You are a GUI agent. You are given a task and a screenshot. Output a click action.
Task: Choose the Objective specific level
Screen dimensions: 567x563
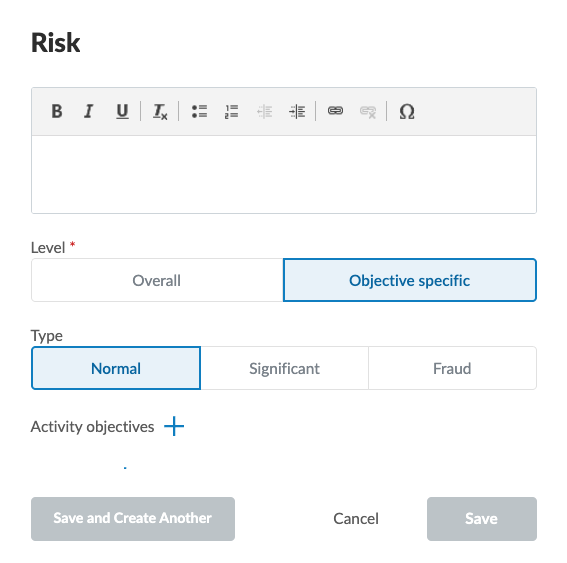point(410,280)
